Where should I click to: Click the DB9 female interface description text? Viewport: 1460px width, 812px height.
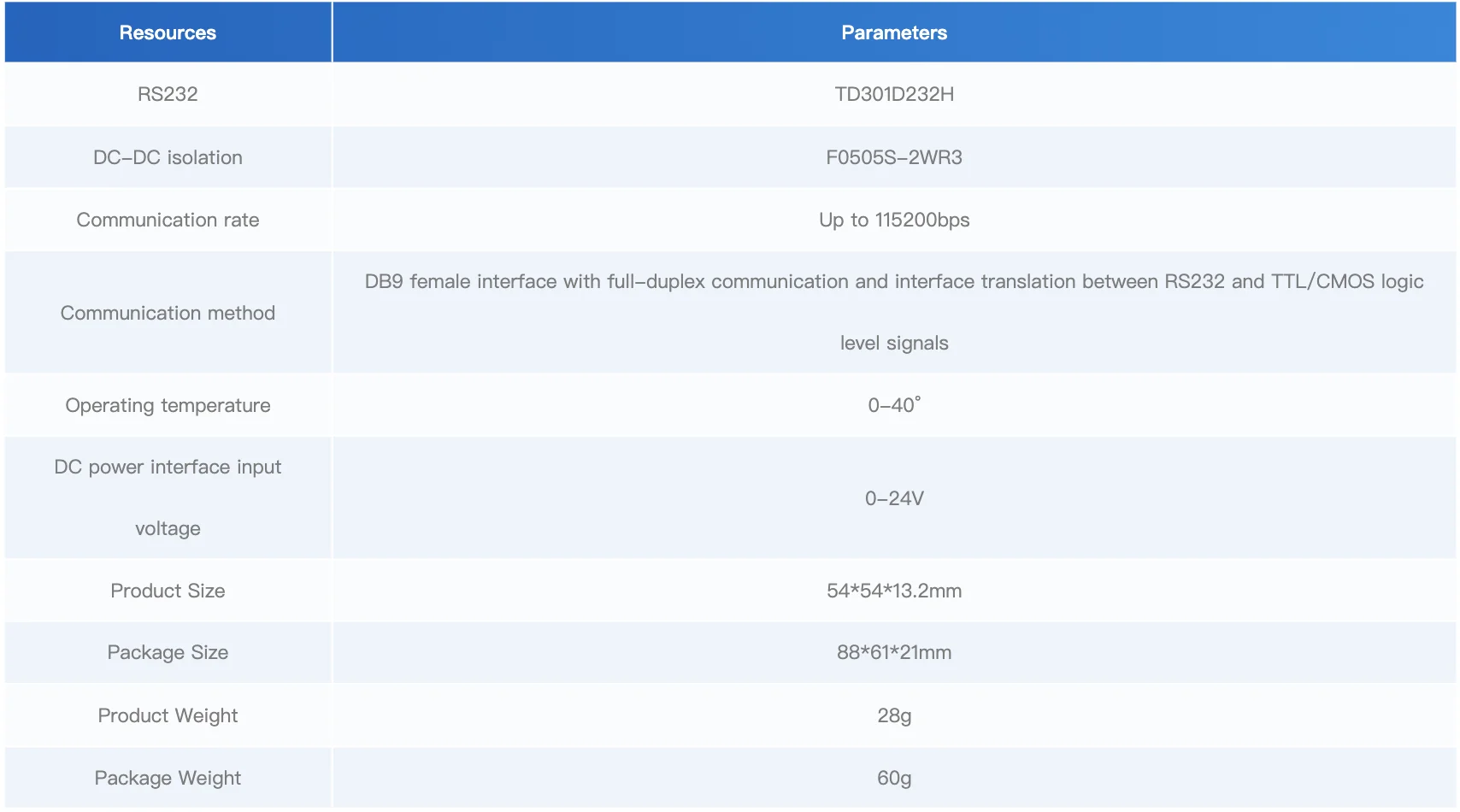[x=894, y=312]
